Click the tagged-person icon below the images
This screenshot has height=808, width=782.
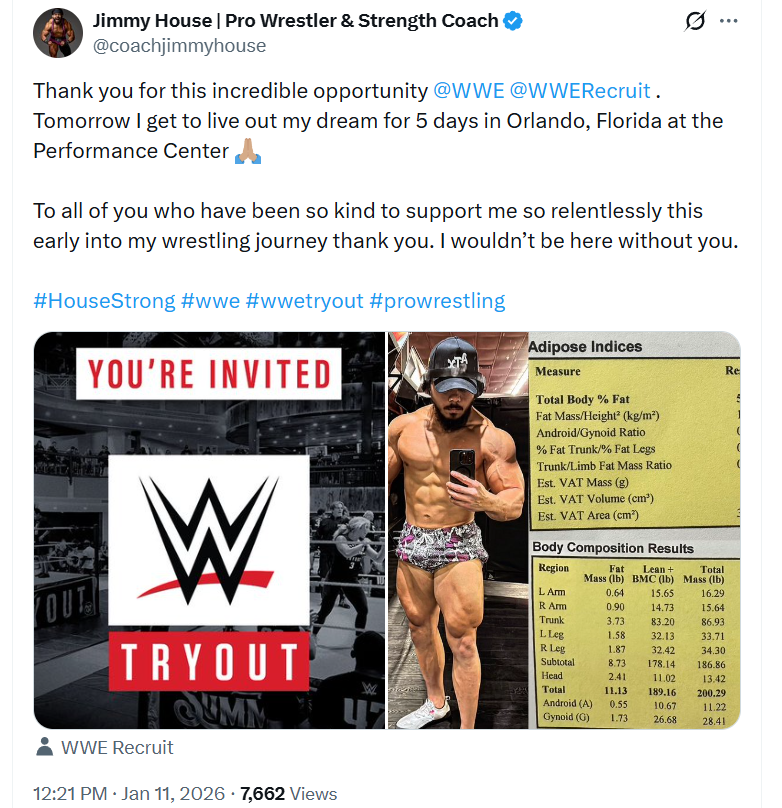tap(44, 747)
